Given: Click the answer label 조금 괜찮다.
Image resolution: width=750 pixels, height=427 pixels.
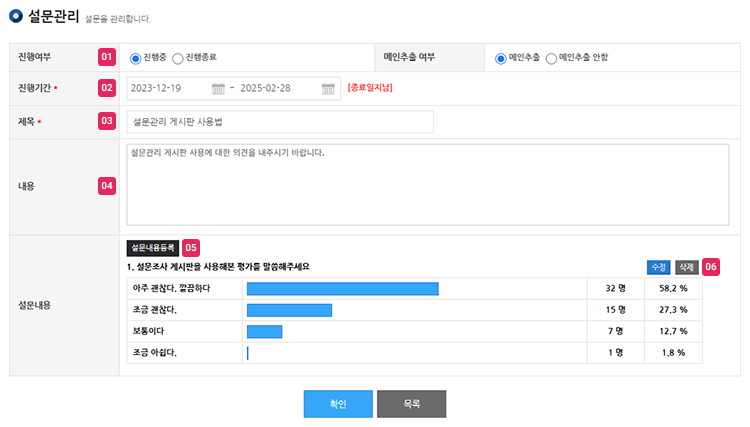Looking at the screenshot, I should (x=154, y=310).
